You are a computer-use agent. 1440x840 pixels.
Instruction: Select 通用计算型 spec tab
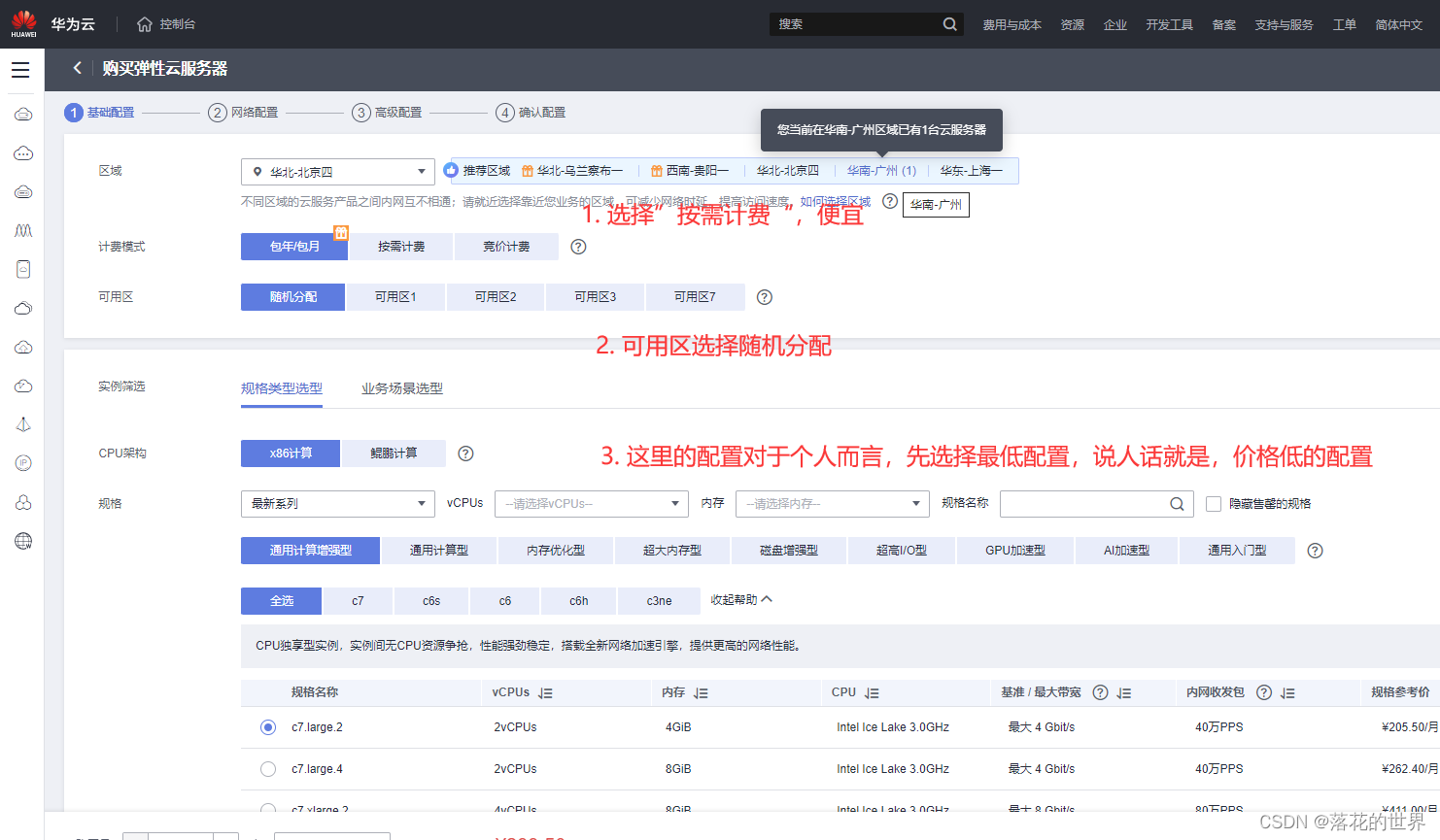[x=439, y=551]
